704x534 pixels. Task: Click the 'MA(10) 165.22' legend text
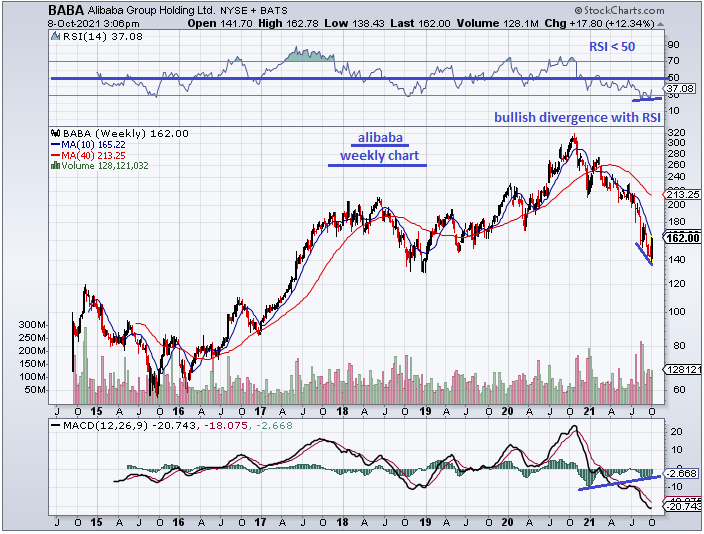[93, 145]
